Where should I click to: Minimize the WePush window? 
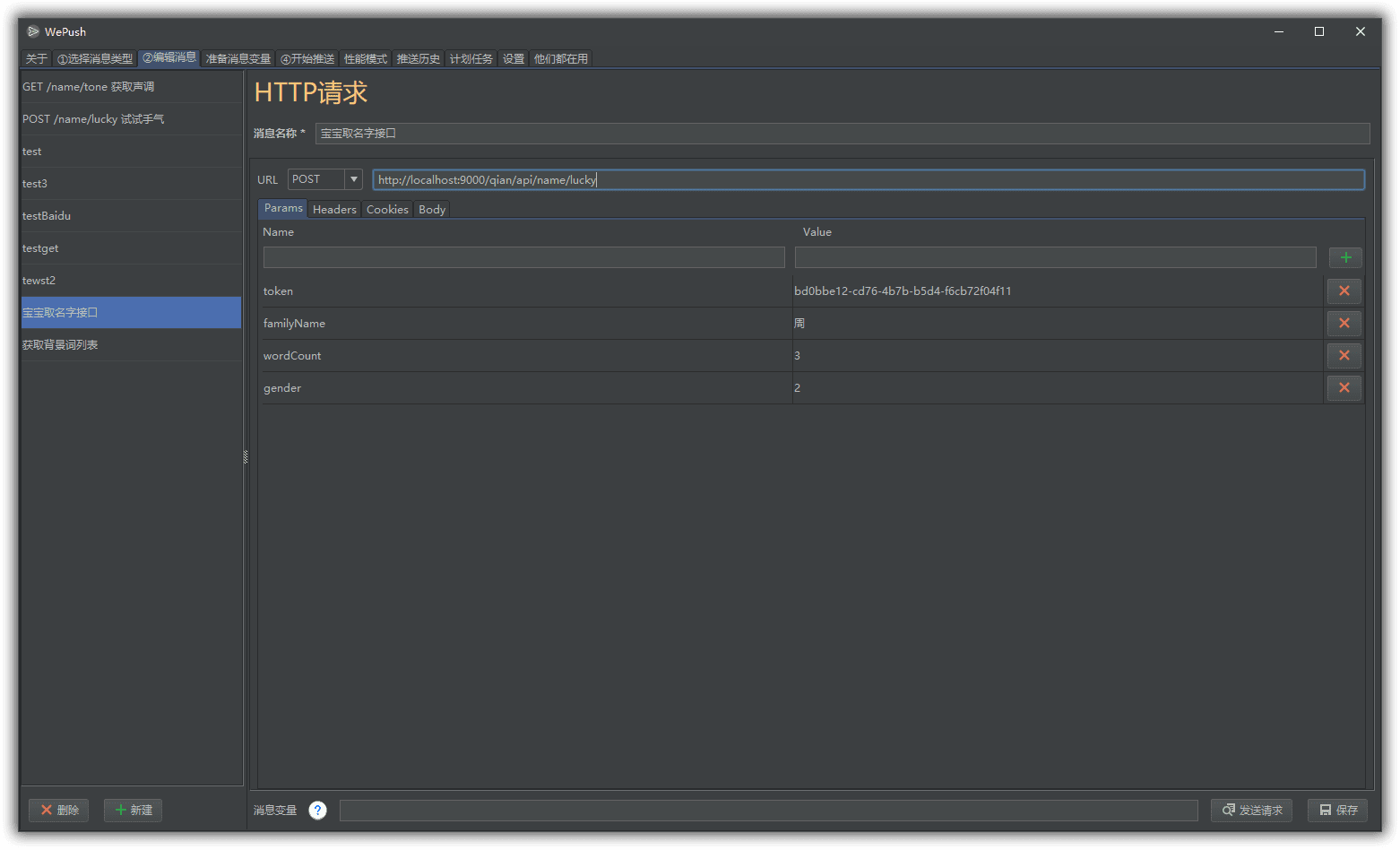pos(1279,31)
